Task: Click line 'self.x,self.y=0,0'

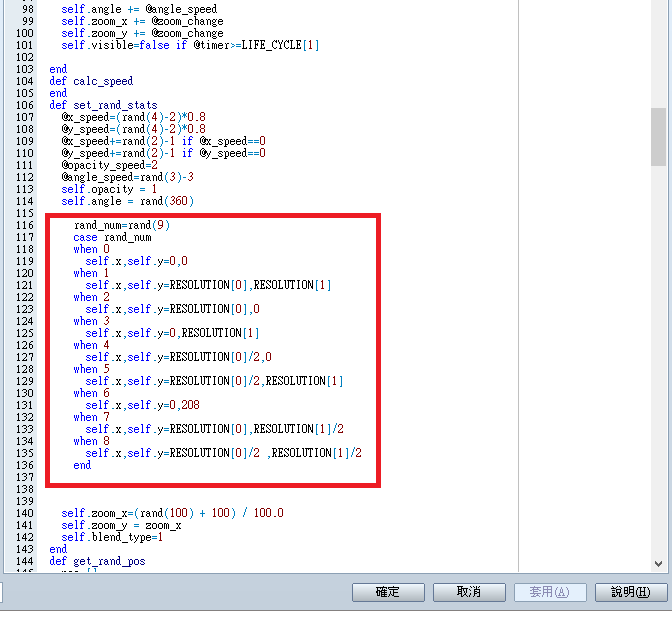Action: coord(136,261)
